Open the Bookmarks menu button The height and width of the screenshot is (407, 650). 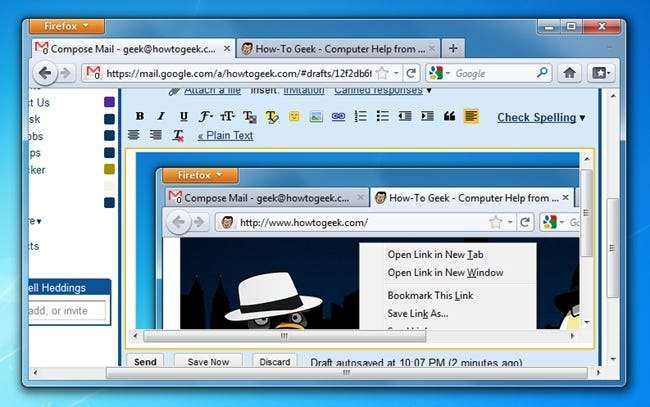click(601, 73)
